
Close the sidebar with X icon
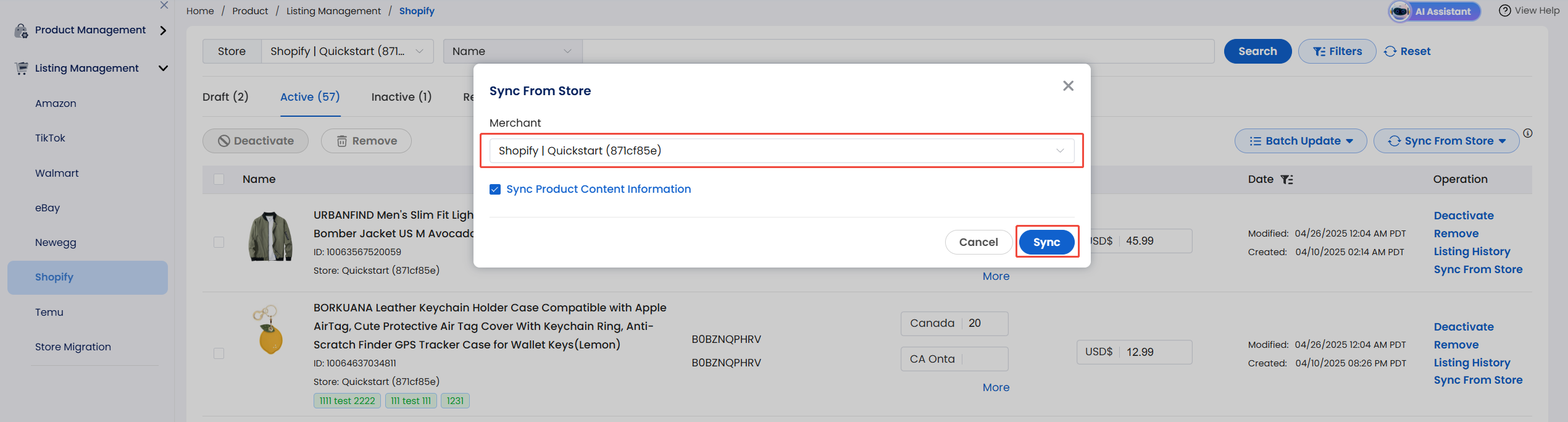click(x=164, y=5)
